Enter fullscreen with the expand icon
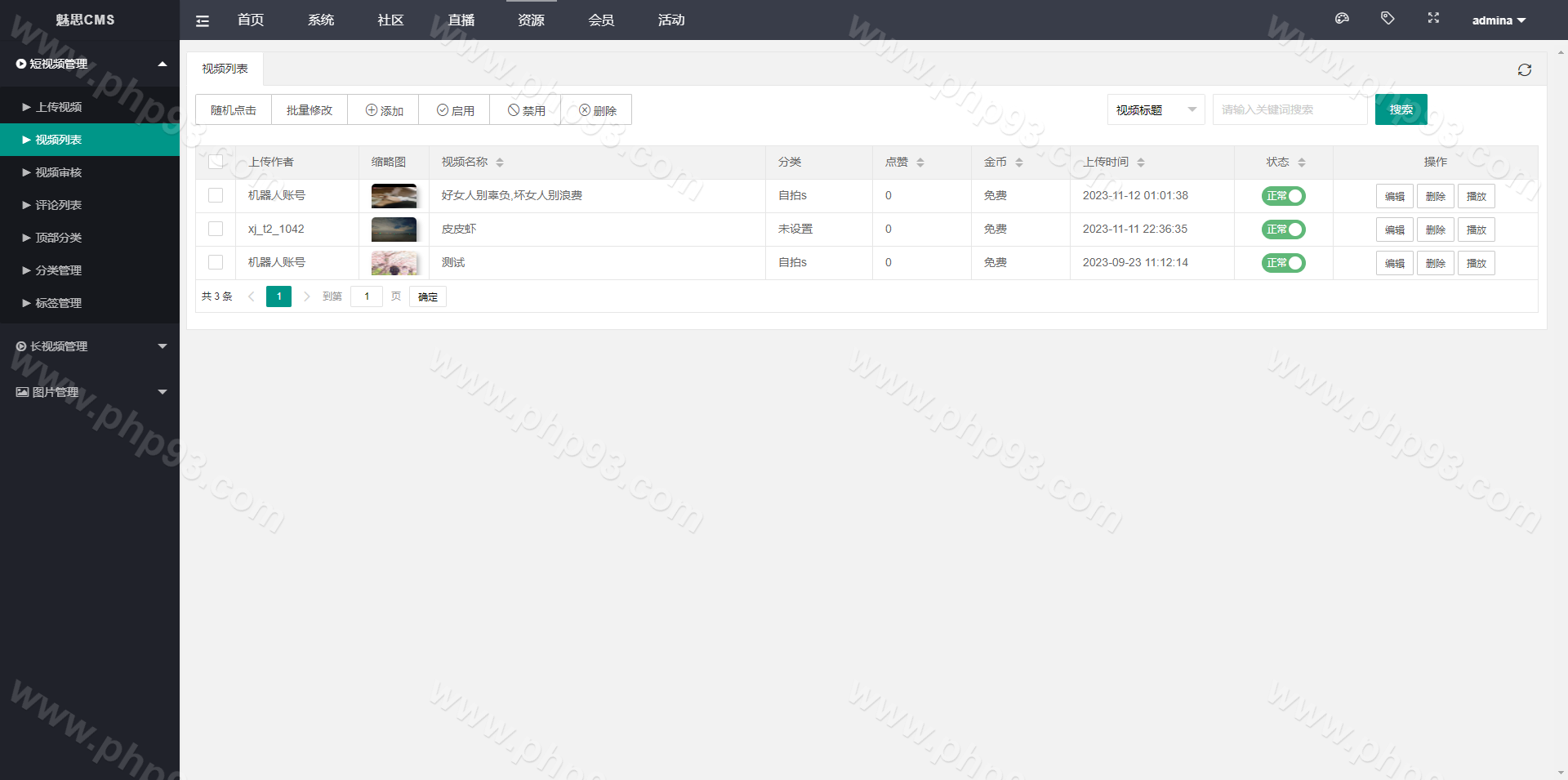The image size is (1568, 780). pyautogui.click(x=1433, y=18)
